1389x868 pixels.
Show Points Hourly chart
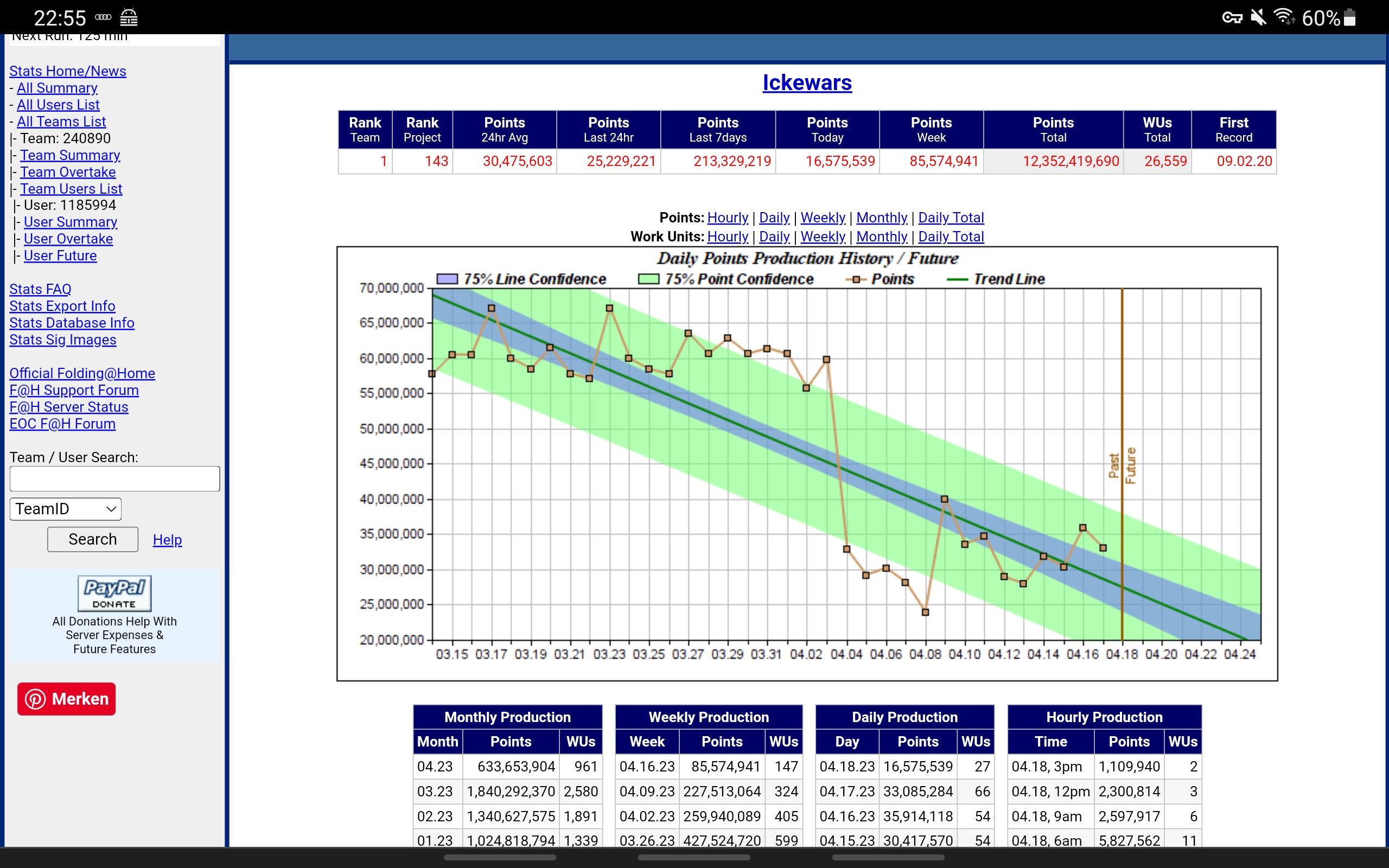[728, 218]
